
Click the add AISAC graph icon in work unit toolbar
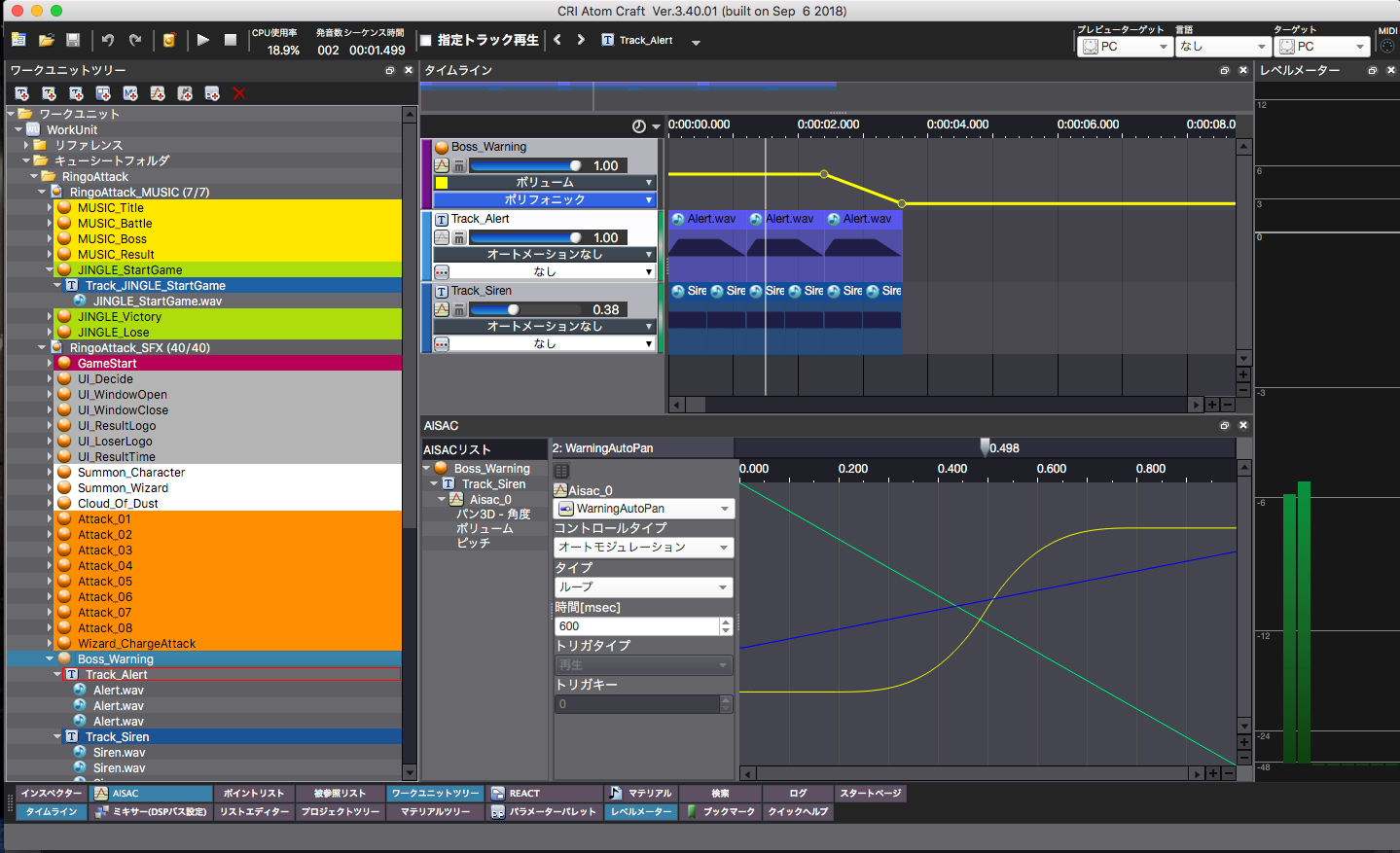158,93
